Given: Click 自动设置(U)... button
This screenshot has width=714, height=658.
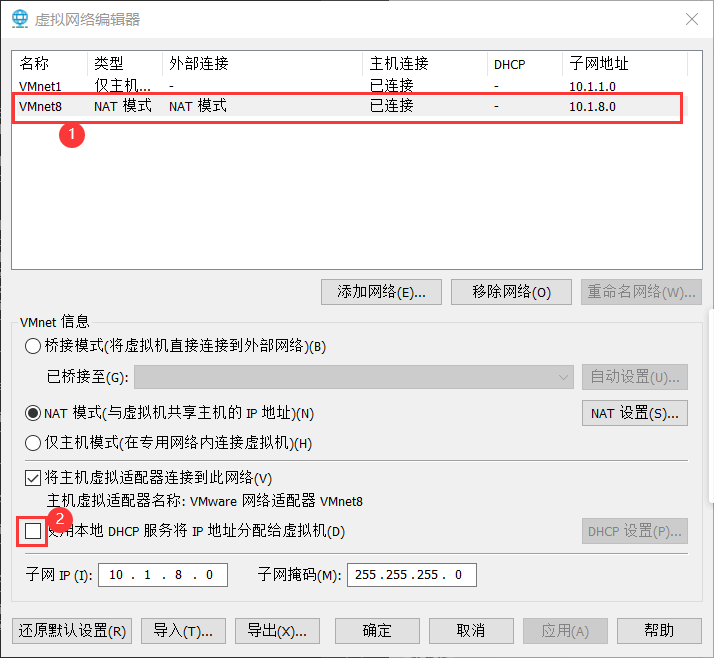Looking at the screenshot, I should [x=635, y=377].
